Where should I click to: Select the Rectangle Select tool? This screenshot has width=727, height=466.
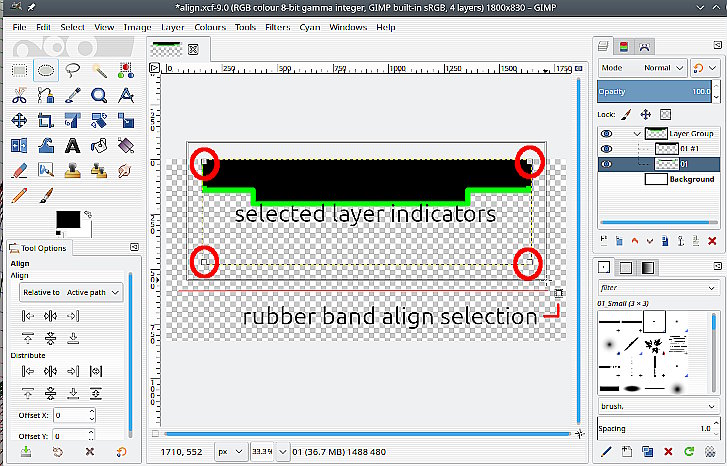coord(19,70)
